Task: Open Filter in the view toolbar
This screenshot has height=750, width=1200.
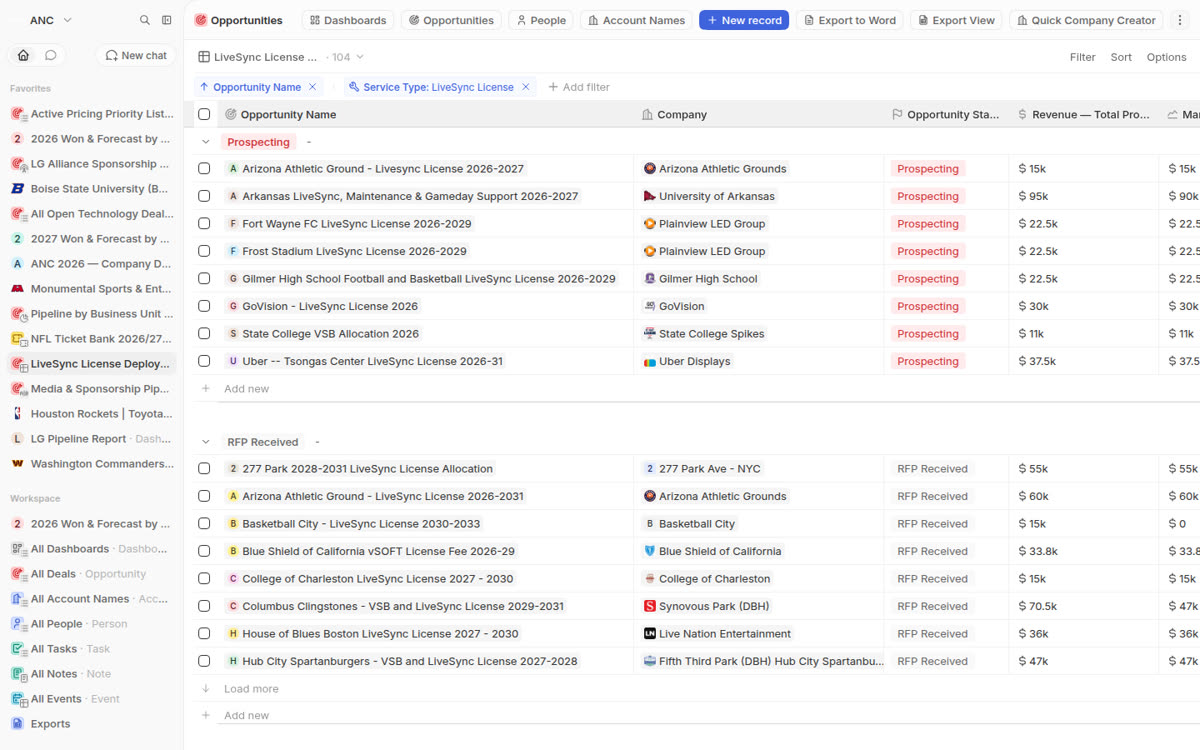Action: [1083, 57]
